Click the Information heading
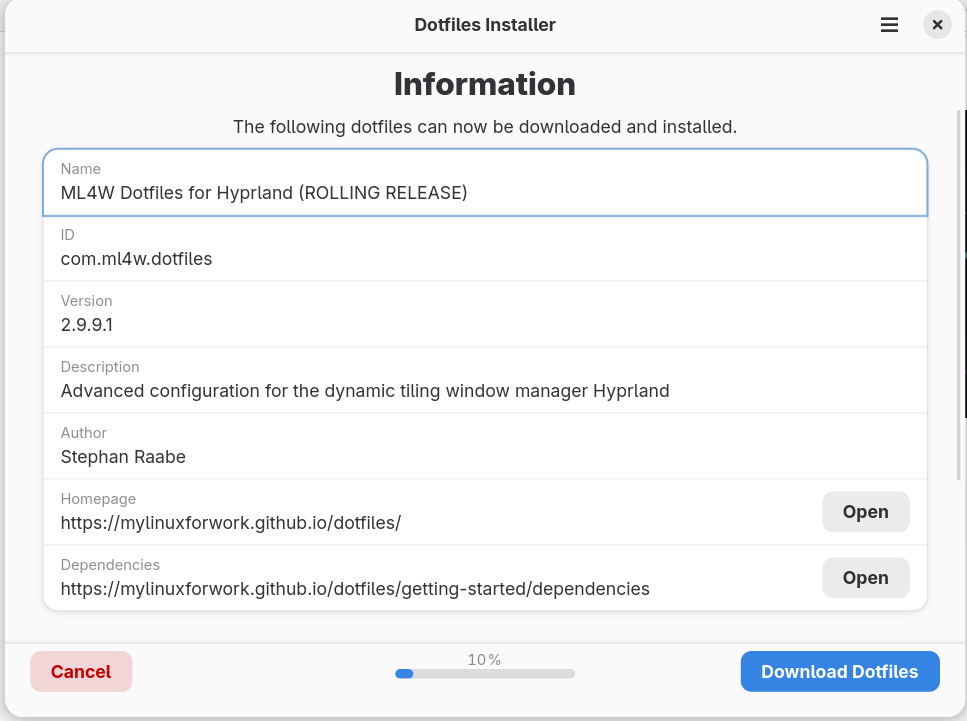Screen dimensions: 967x721 484,84
